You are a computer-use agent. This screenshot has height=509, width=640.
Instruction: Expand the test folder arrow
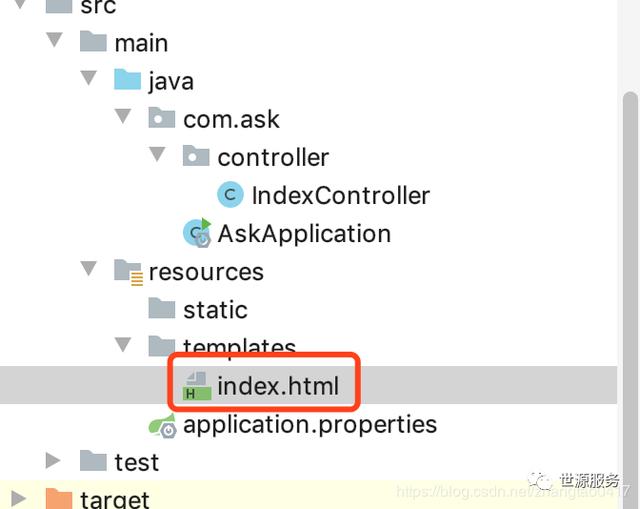54,461
